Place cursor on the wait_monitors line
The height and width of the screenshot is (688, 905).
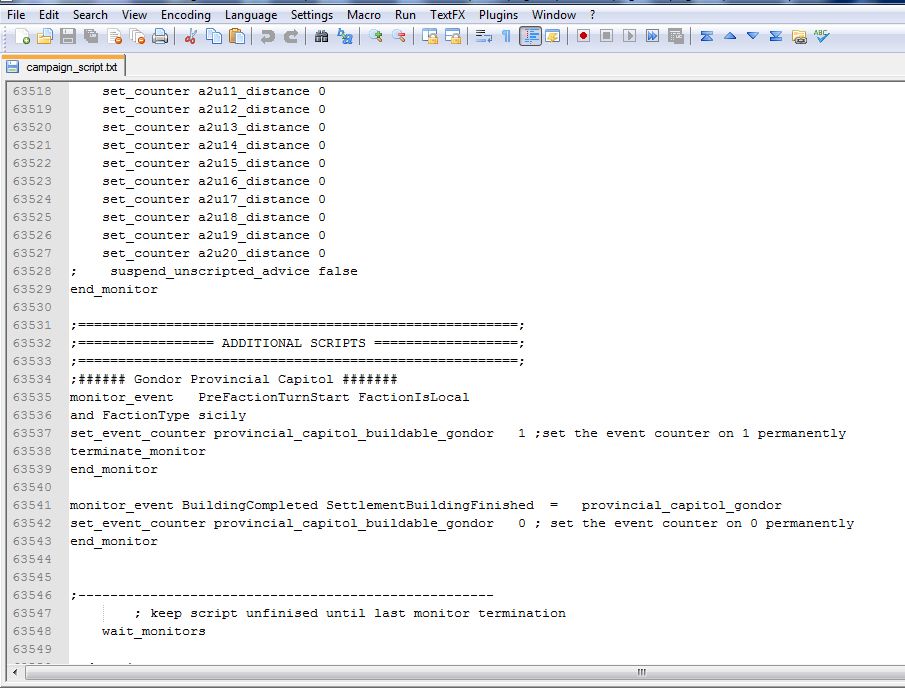click(154, 631)
